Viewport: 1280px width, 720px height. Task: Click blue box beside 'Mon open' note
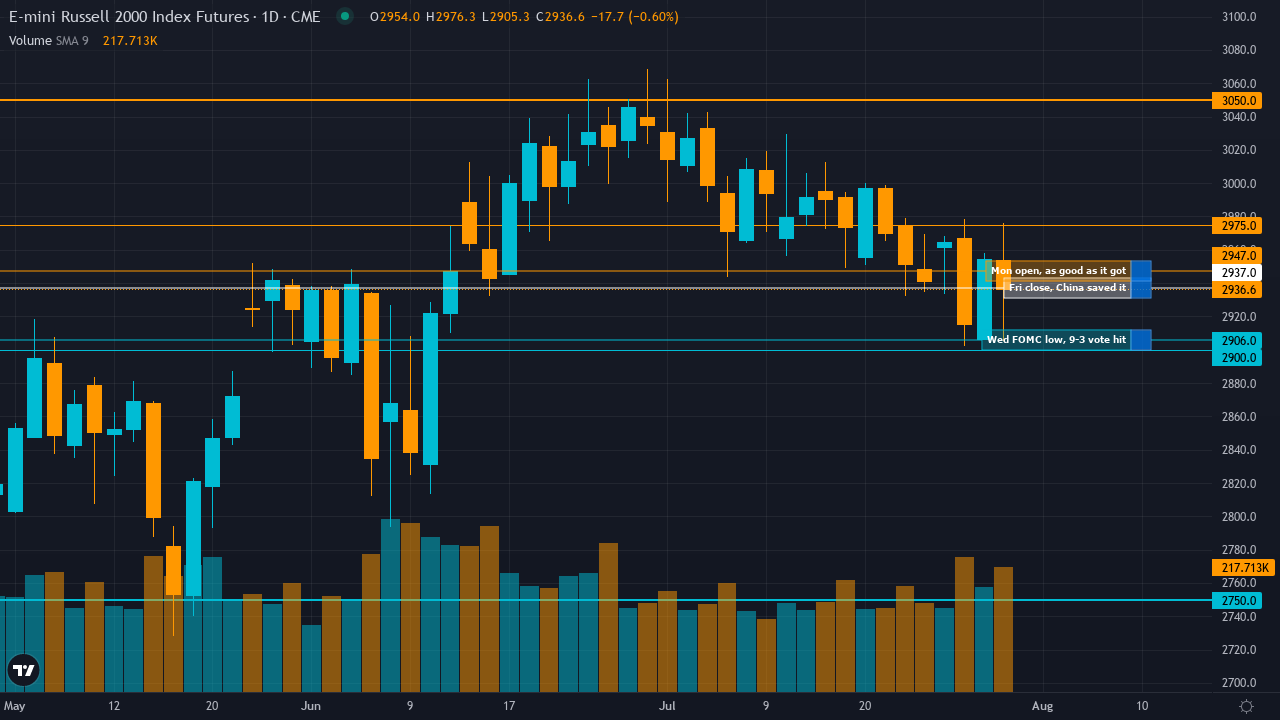tap(1141, 271)
